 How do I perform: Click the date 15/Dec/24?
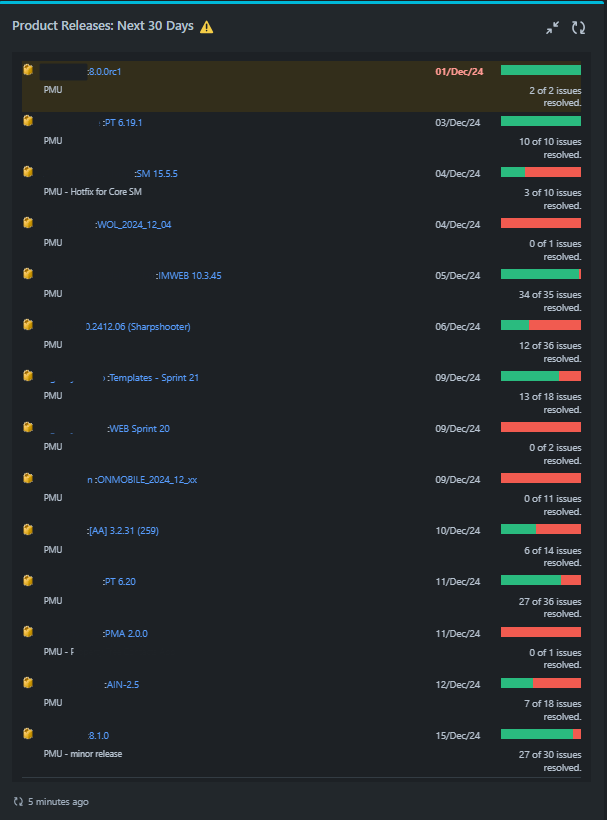457,736
